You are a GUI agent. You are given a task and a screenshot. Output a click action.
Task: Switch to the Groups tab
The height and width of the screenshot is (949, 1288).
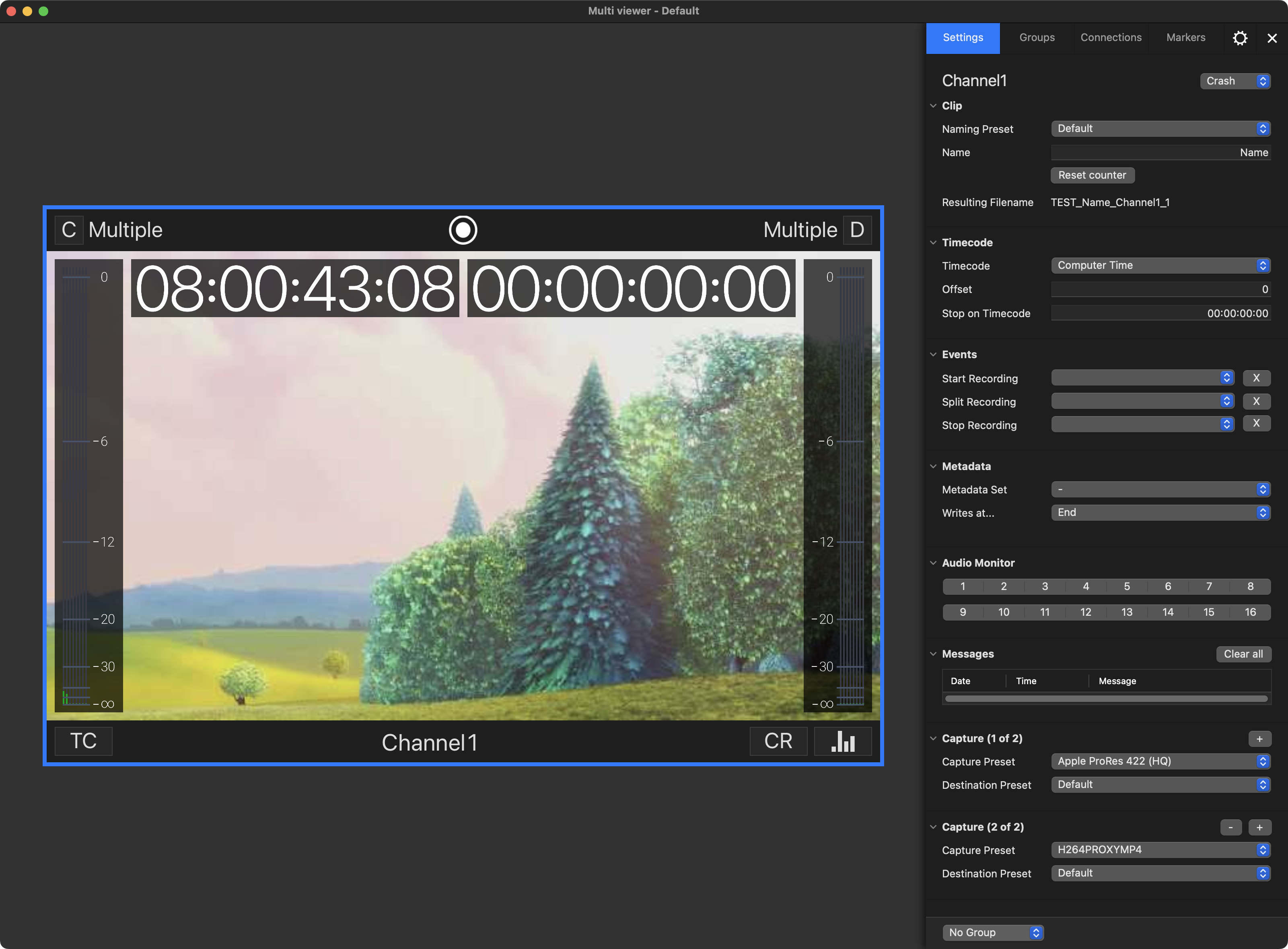[x=1037, y=38]
